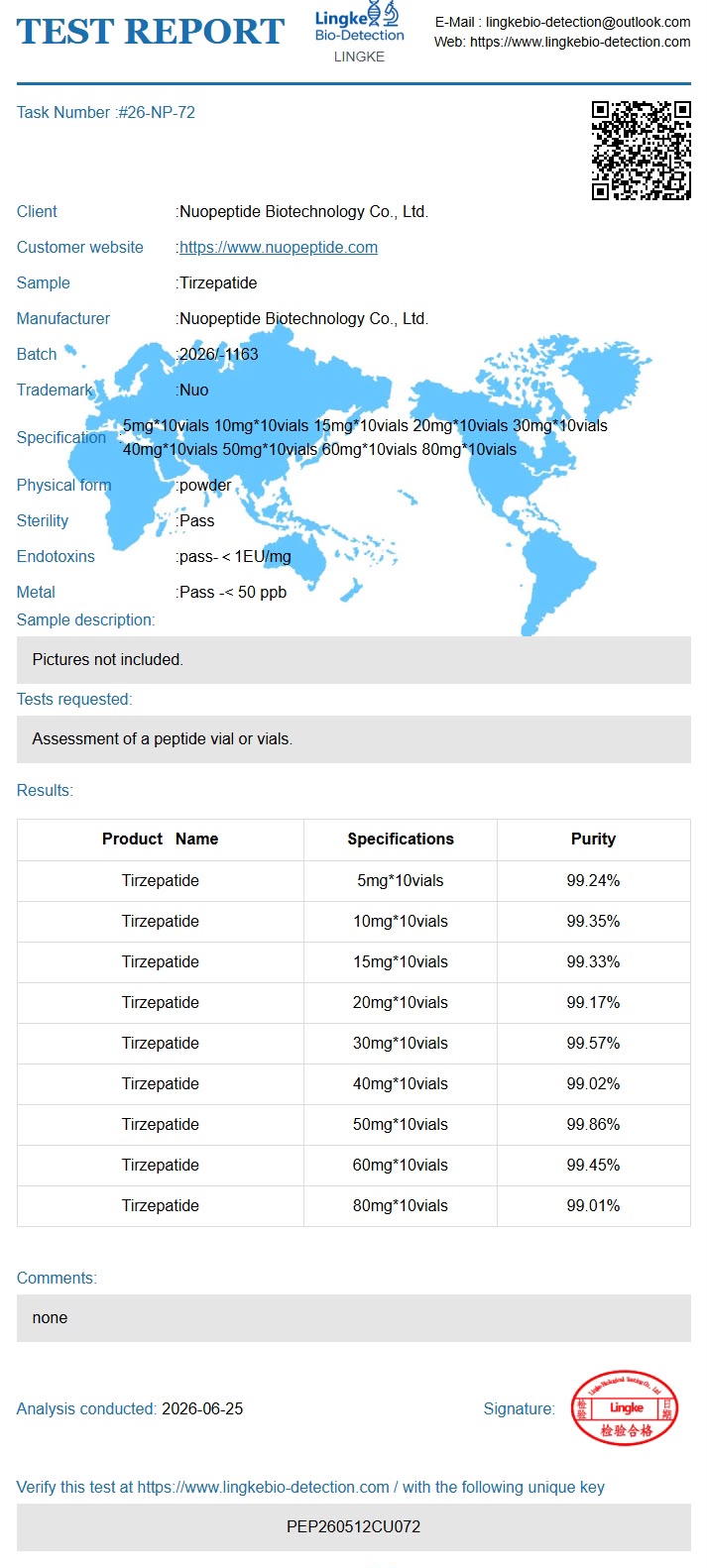Select the unique key PEP260512CU072

coord(354,1526)
